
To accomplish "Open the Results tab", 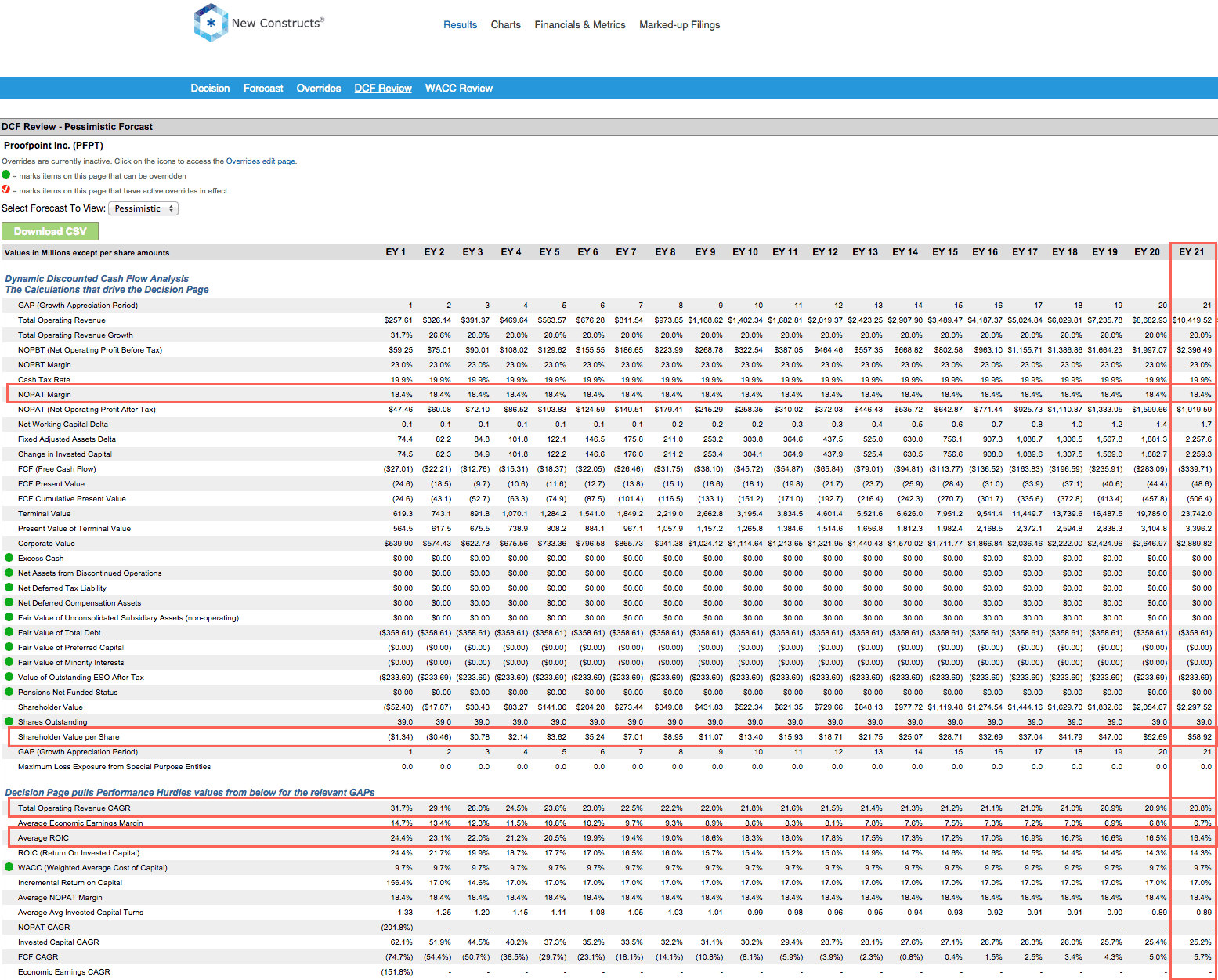I will [x=460, y=25].
